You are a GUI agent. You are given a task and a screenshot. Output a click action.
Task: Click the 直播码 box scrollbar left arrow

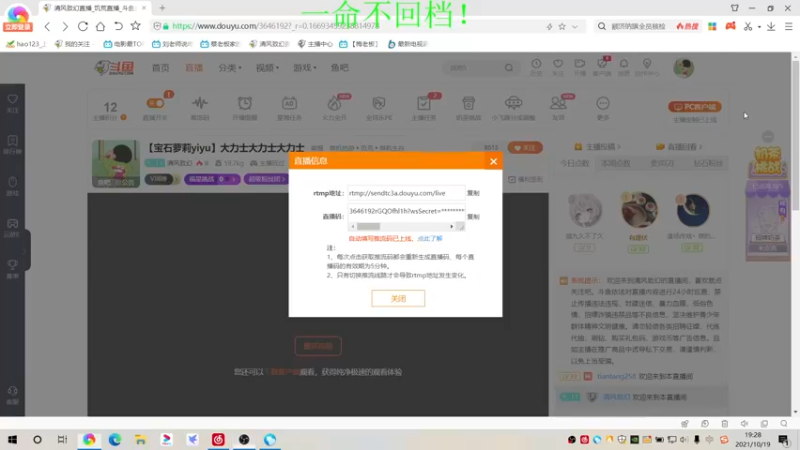point(353,227)
